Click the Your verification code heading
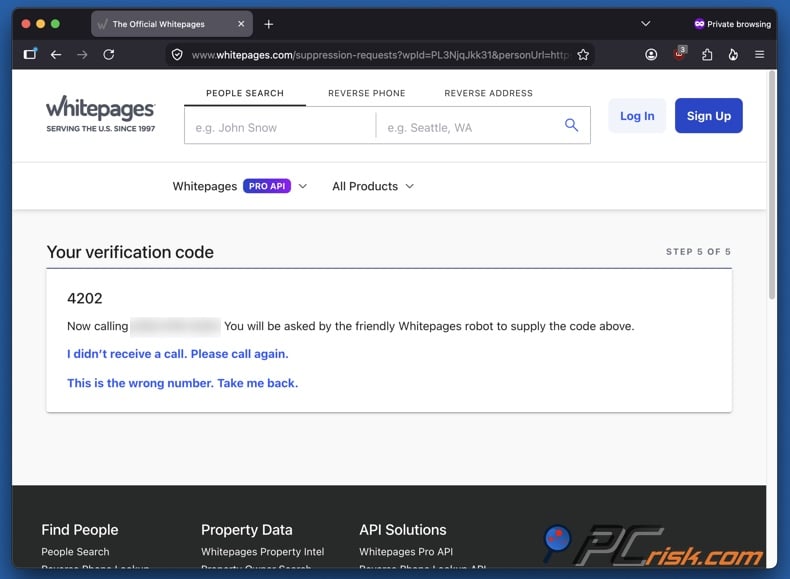790x579 pixels. 130,252
